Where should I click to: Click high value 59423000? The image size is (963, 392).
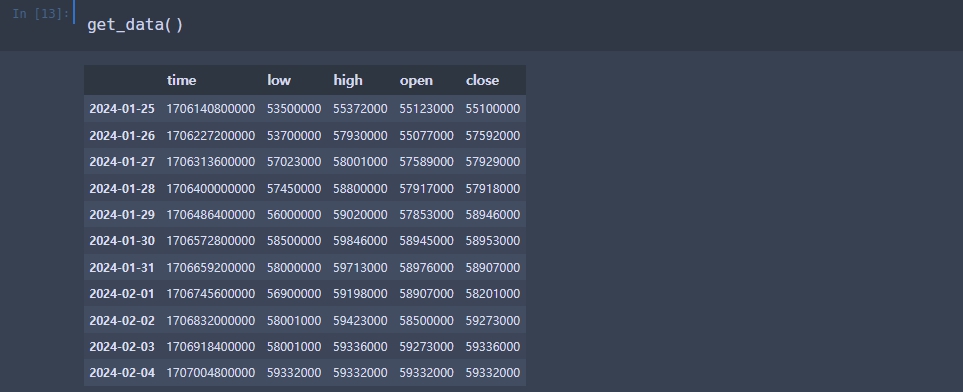(360, 321)
